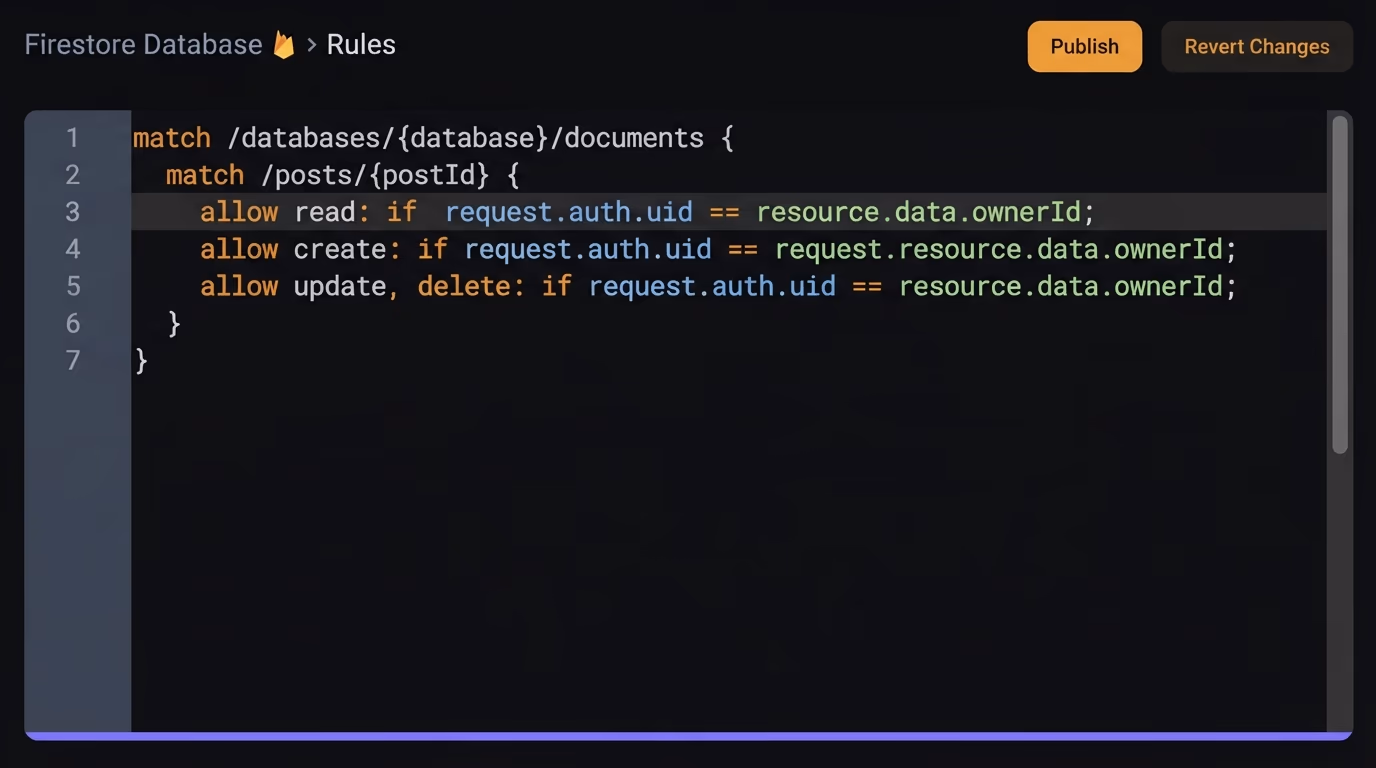Publish the Firestore rules
This screenshot has width=1376, height=768.
pyautogui.click(x=1084, y=46)
